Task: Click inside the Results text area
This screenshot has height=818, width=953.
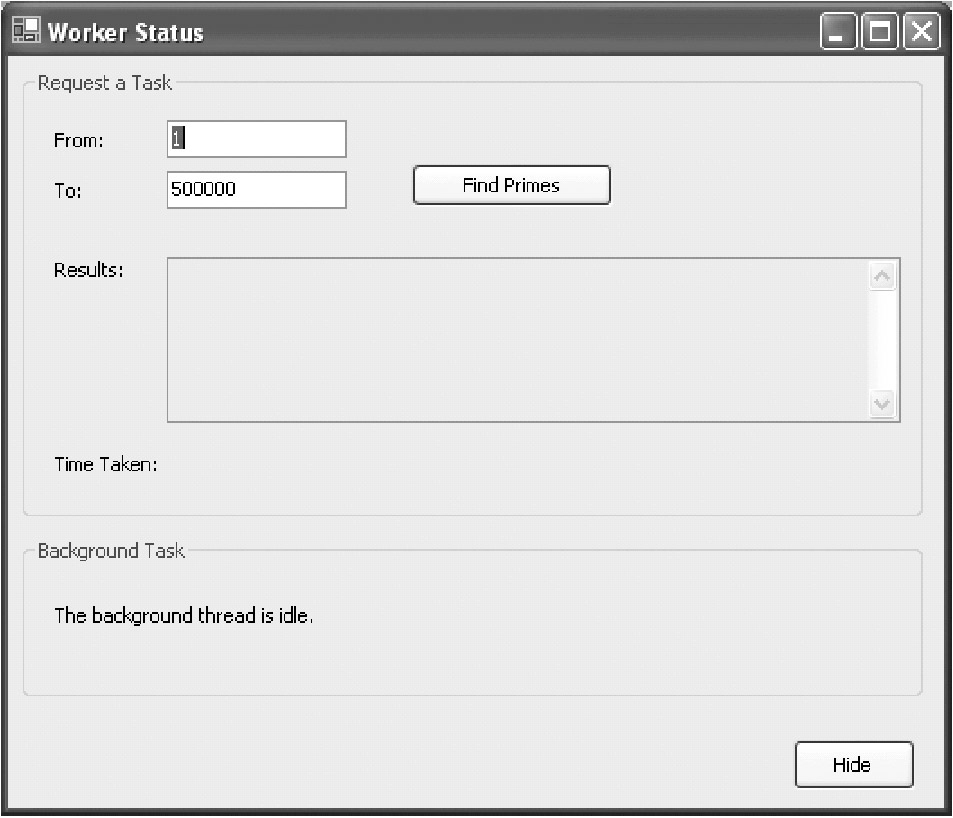Action: coord(515,340)
